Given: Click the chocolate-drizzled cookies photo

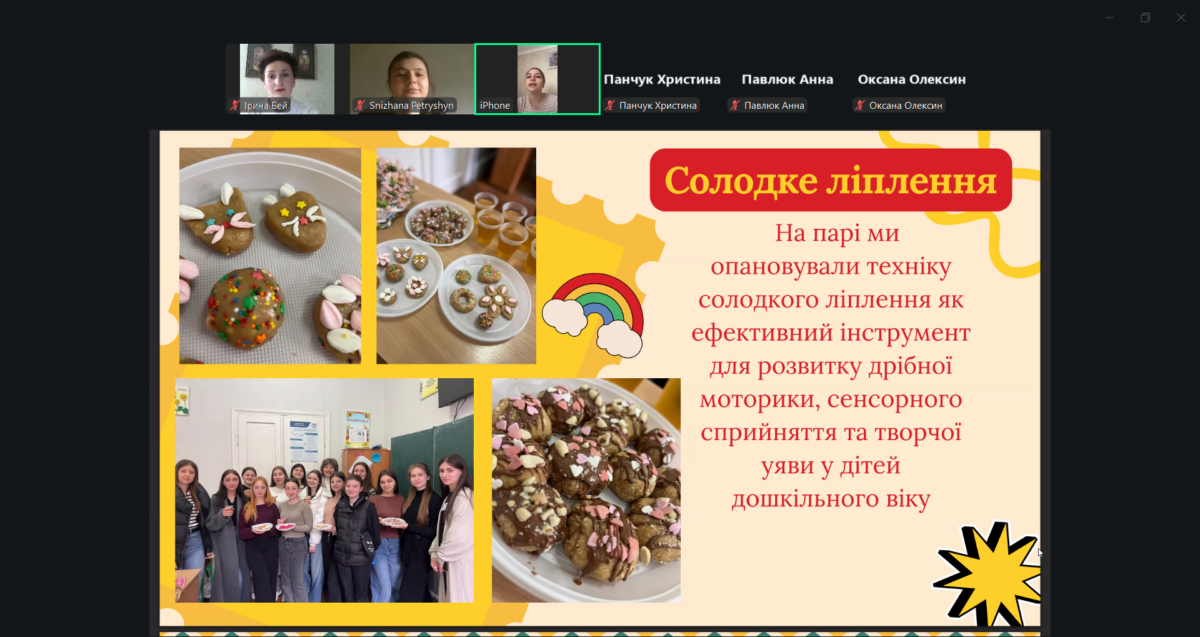Looking at the screenshot, I should click(x=586, y=490).
